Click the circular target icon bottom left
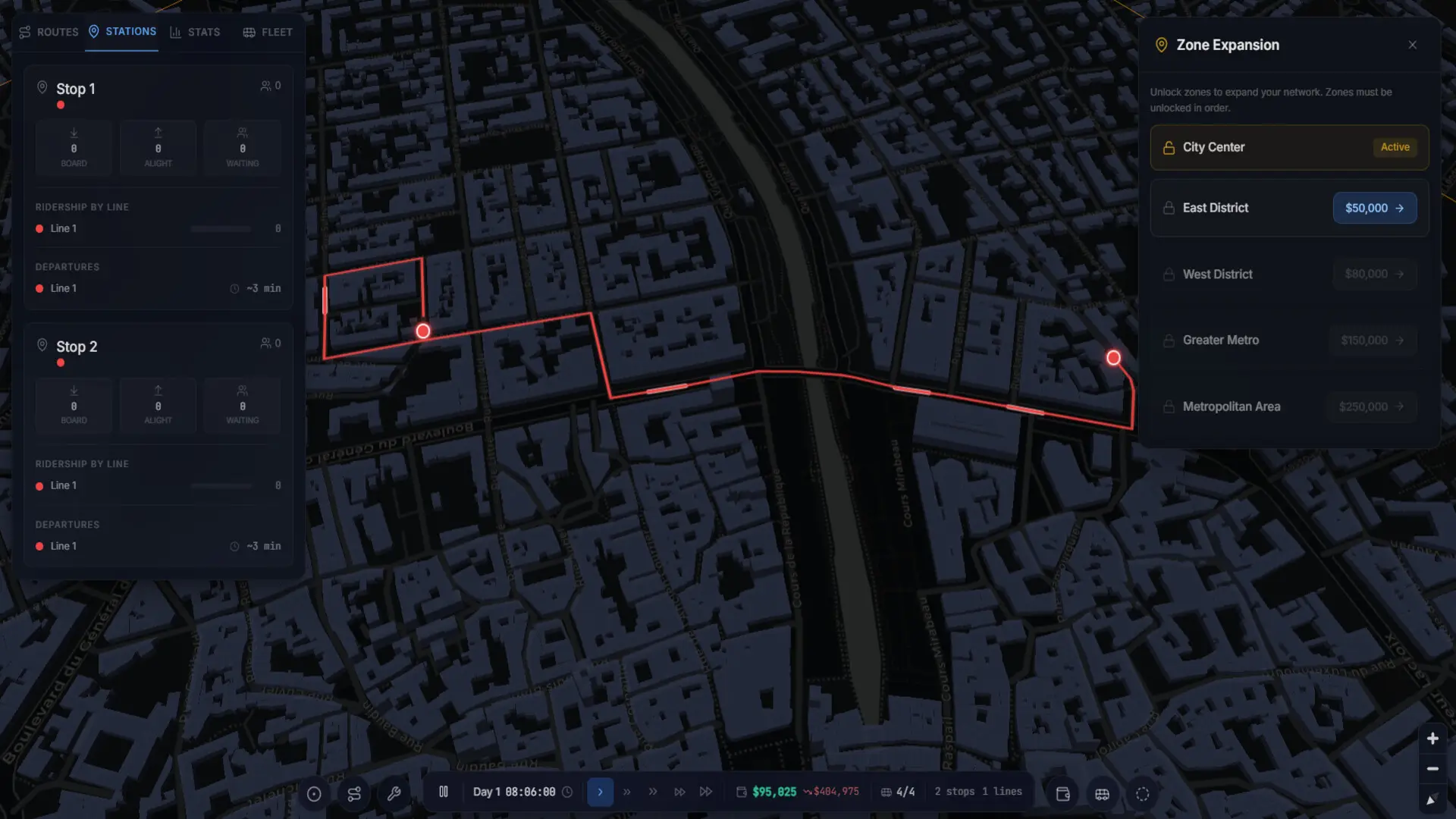 pyautogui.click(x=314, y=793)
